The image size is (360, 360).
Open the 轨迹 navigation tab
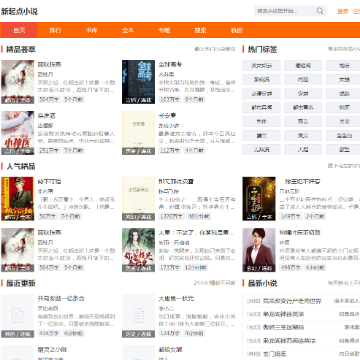tap(237, 30)
